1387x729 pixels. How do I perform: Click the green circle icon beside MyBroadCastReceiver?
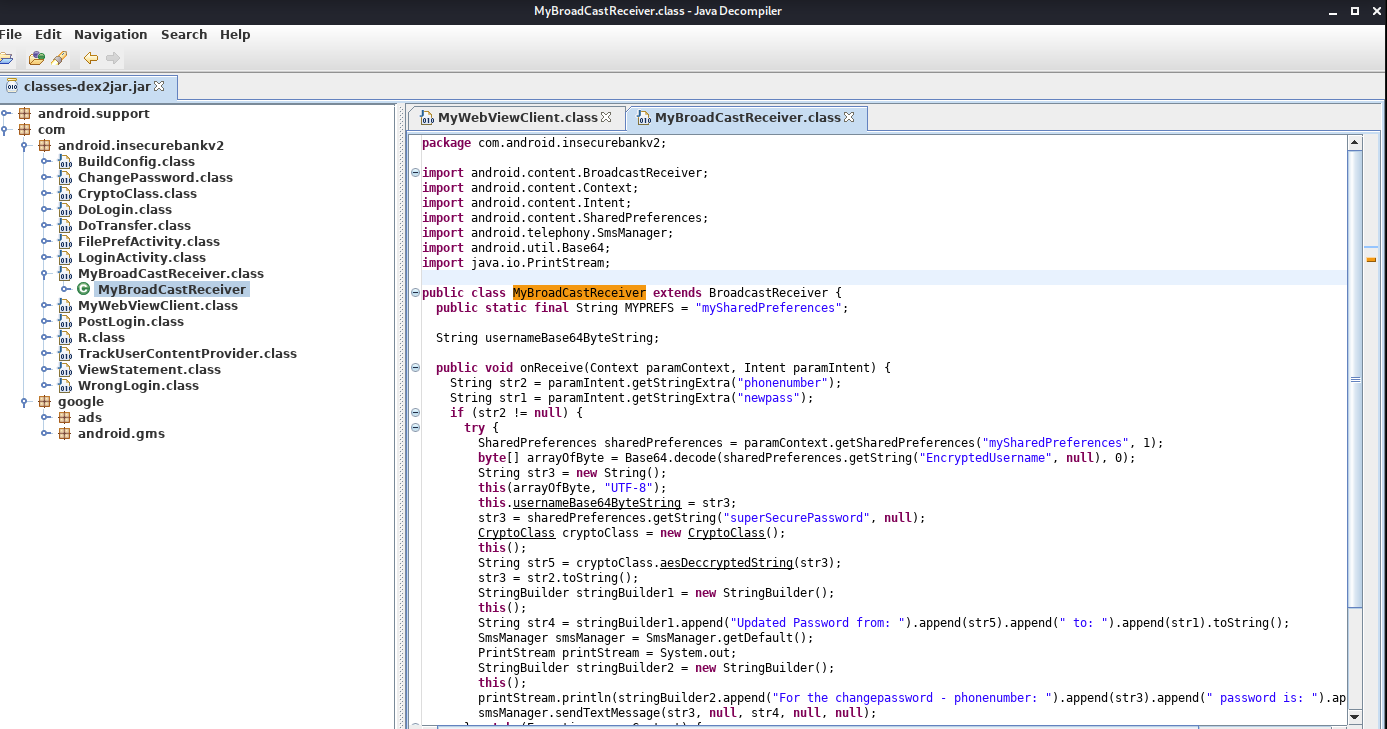83,289
